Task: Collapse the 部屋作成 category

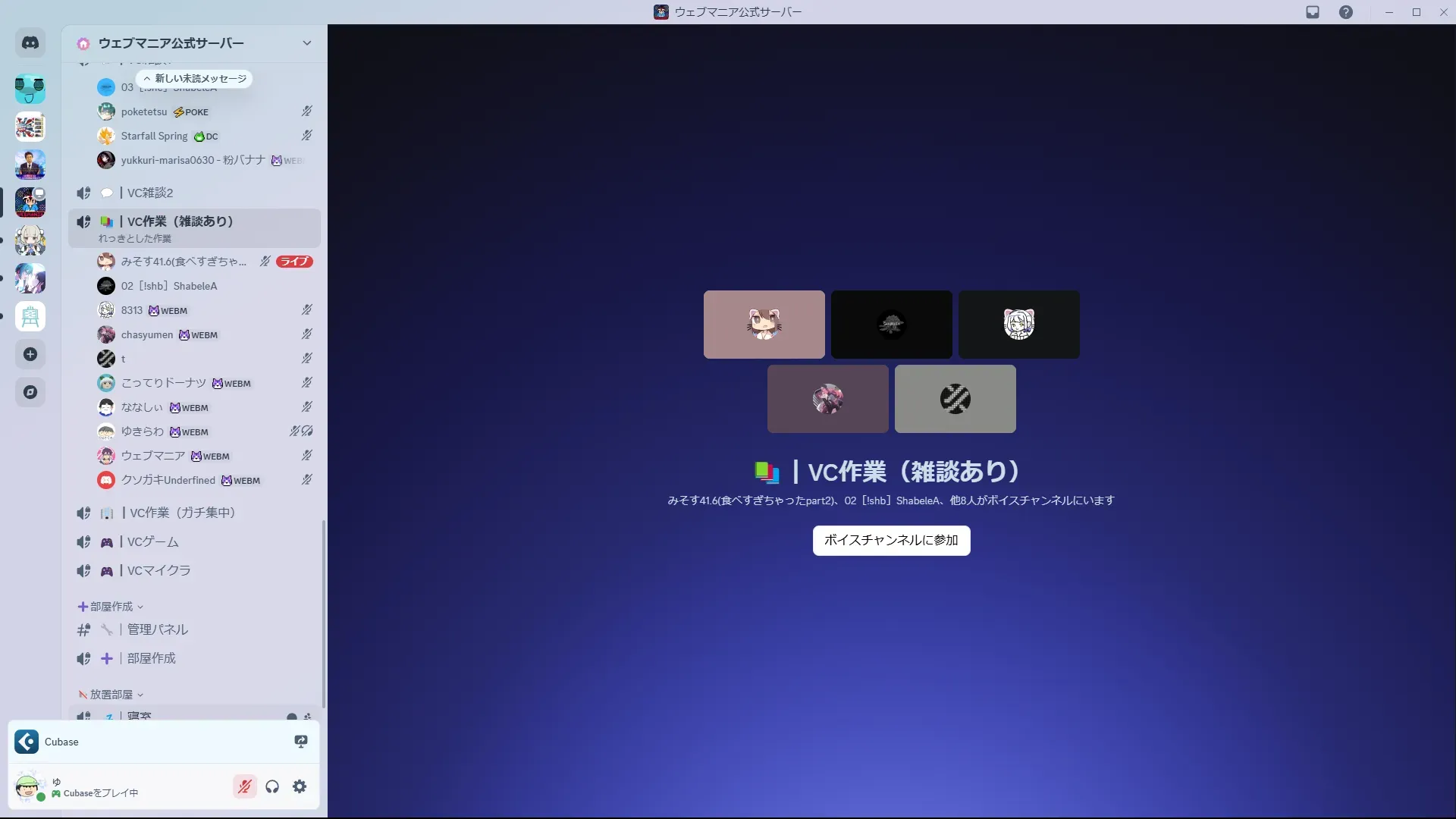Action: coord(111,607)
